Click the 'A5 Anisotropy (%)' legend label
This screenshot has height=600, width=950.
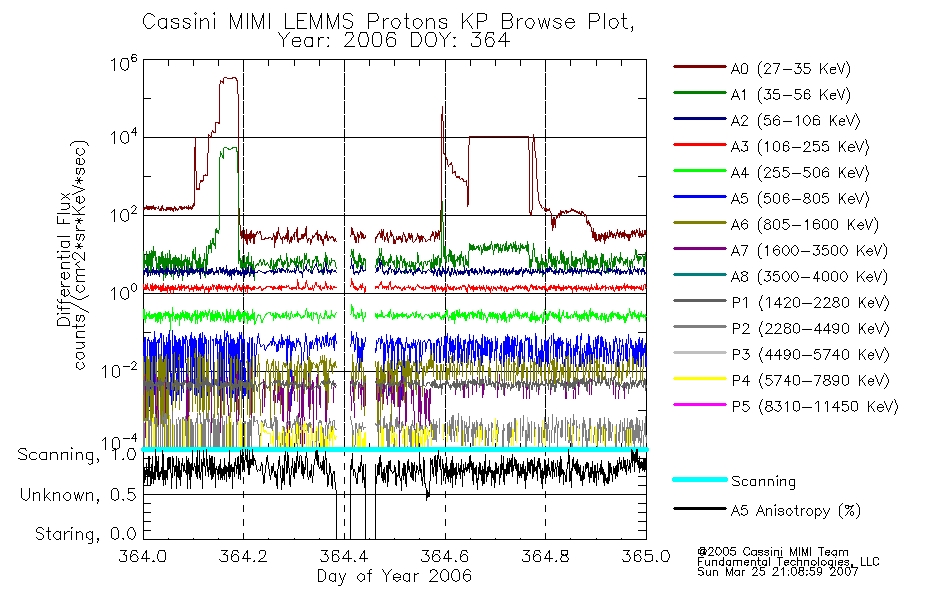(x=796, y=511)
